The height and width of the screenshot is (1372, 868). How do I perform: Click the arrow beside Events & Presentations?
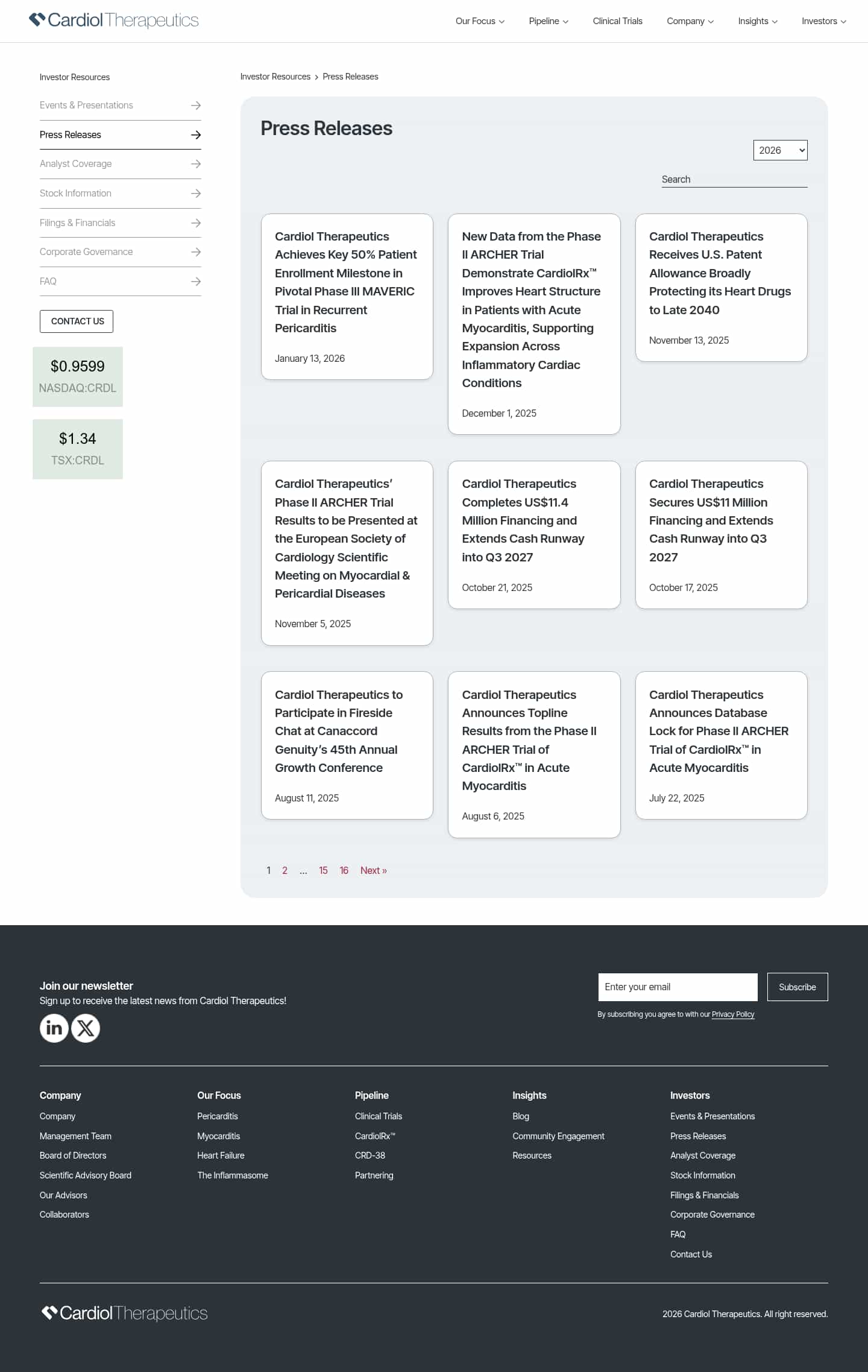pos(196,106)
